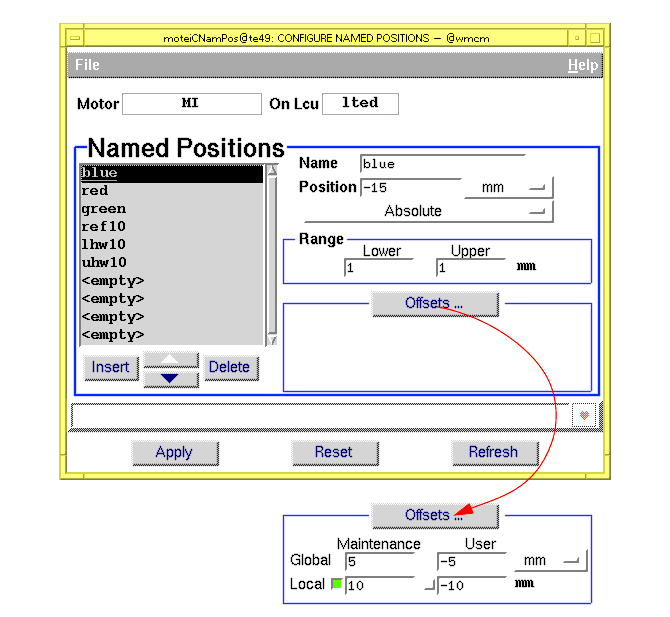The width and height of the screenshot is (670, 617).
Task: Click the Motor field showing MI
Action: click(192, 104)
